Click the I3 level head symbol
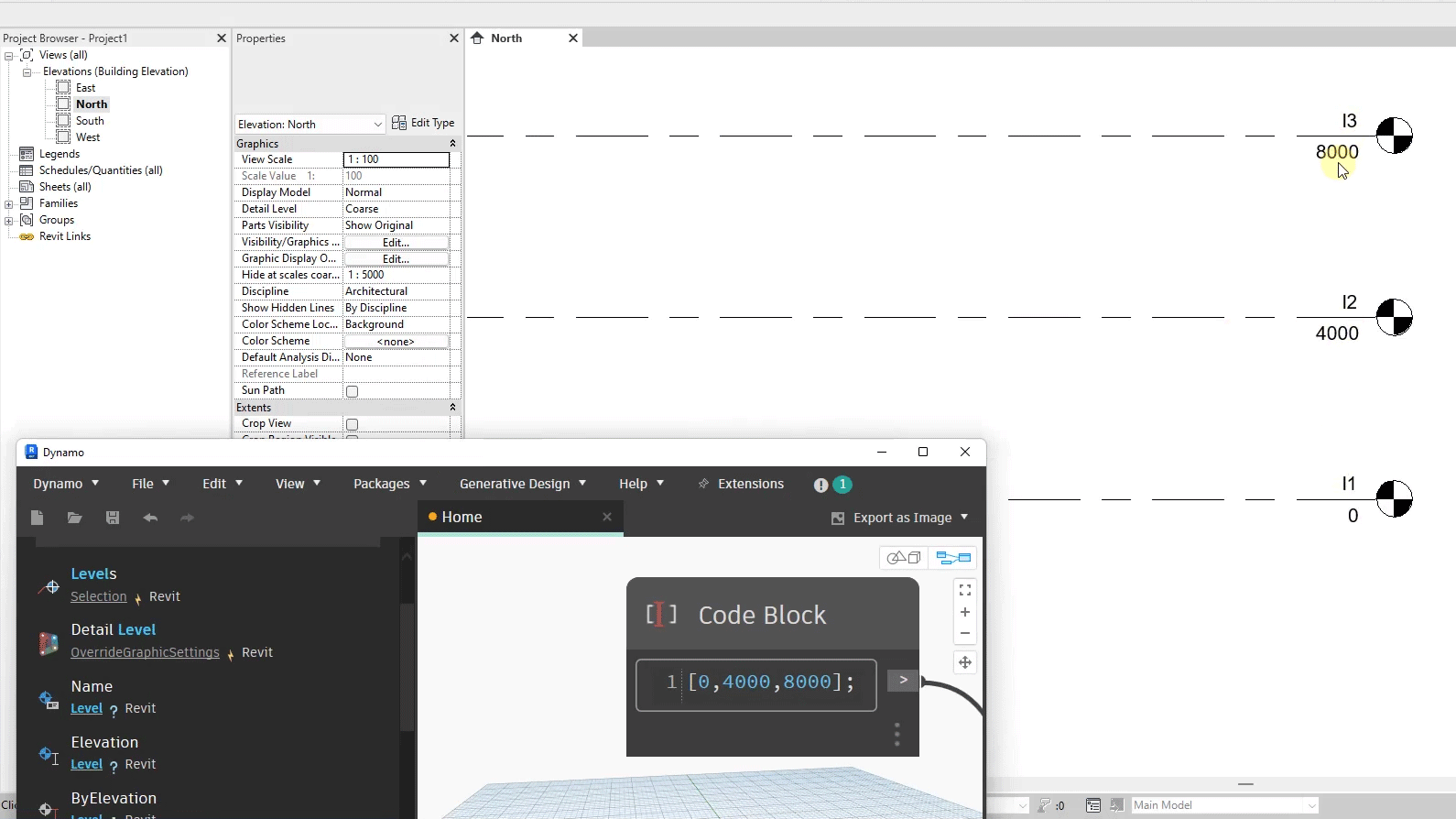The width and height of the screenshot is (1456, 819). coord(1395,136)
